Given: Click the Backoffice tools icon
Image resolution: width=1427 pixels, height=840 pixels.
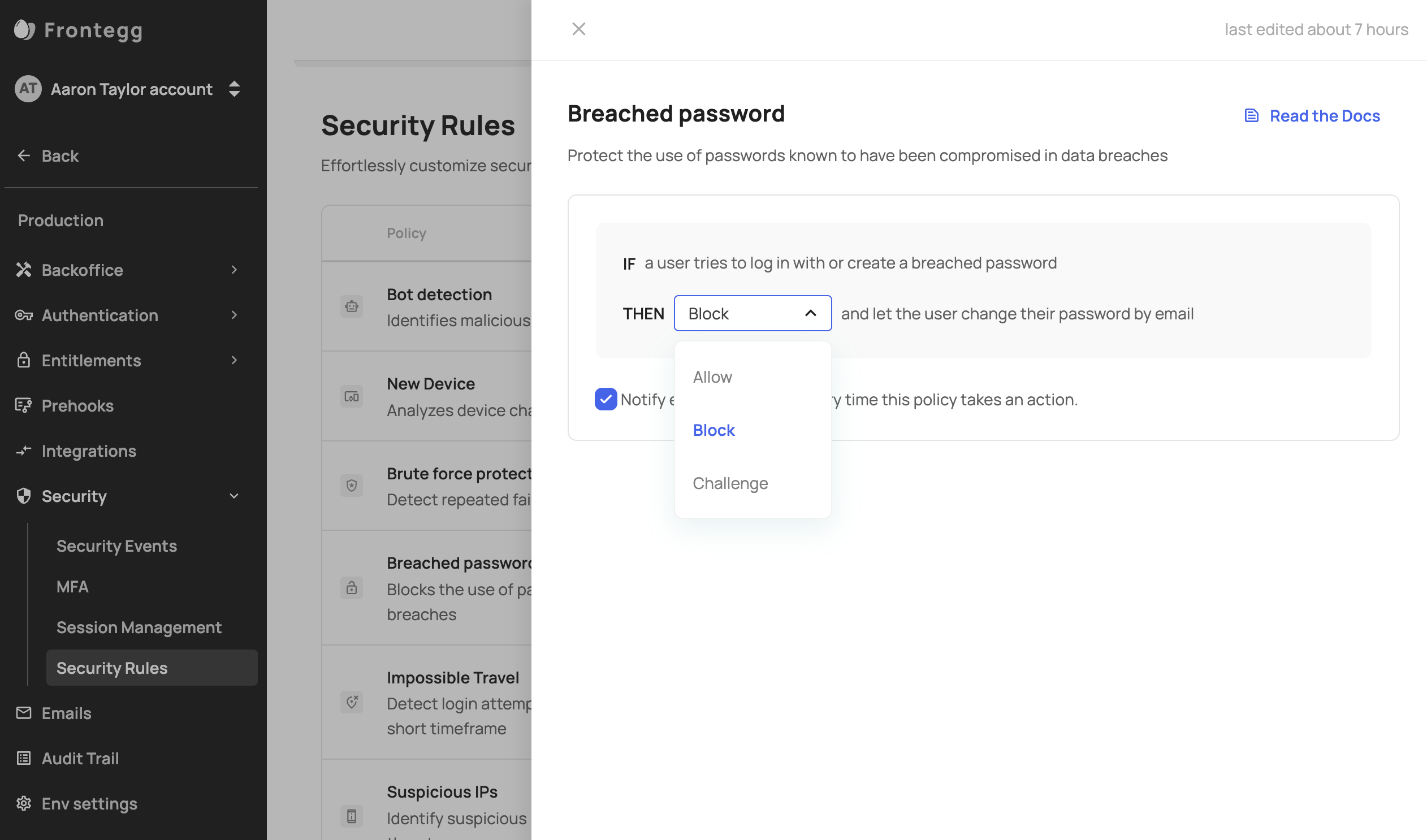Looking at the screenshot, I should tap(23, 270).
